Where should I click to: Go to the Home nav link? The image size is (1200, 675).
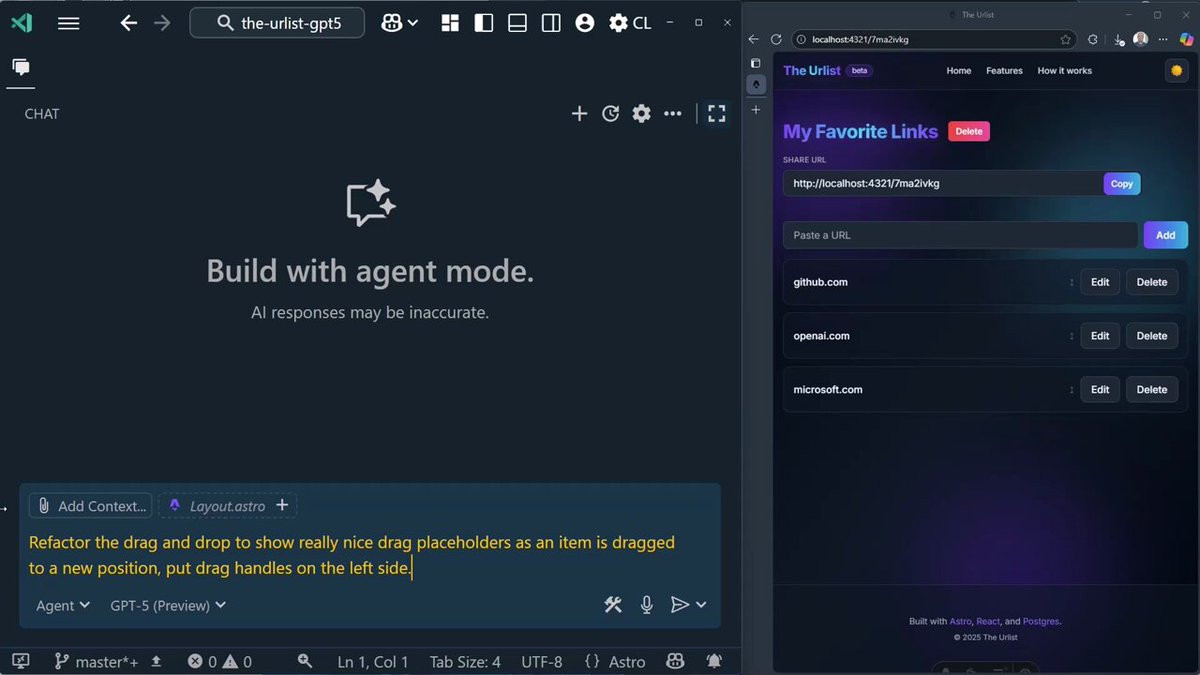(x=959, y=71)
